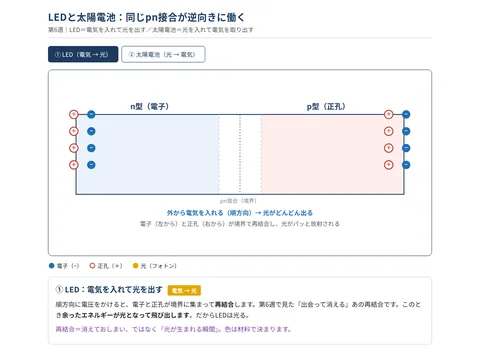Image resolution: width=480 pixels, height=360 pixels.
Task: Click the topmost electron (−) at n型 region's left edge
Action: (91, 114)
